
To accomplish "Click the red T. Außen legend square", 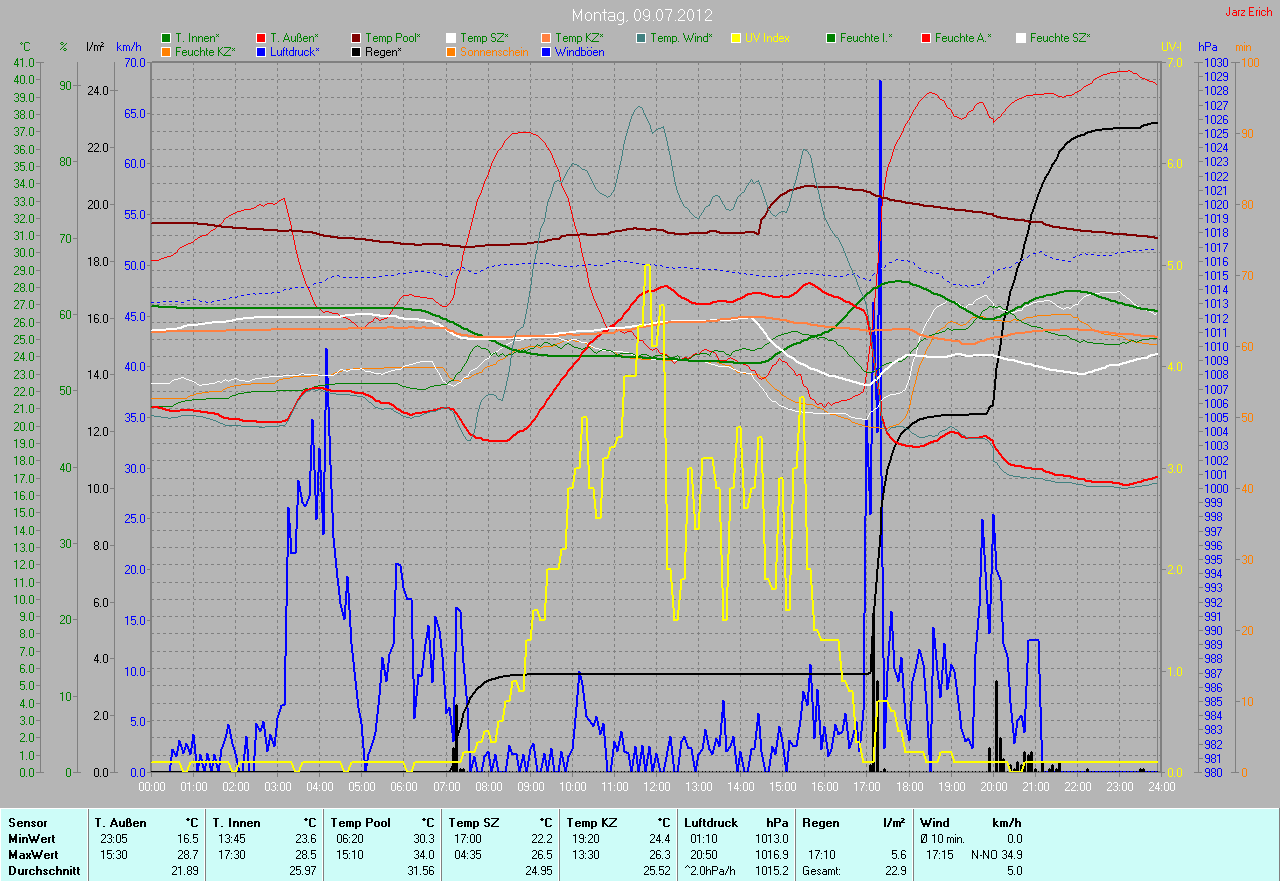I will point(261,38).
